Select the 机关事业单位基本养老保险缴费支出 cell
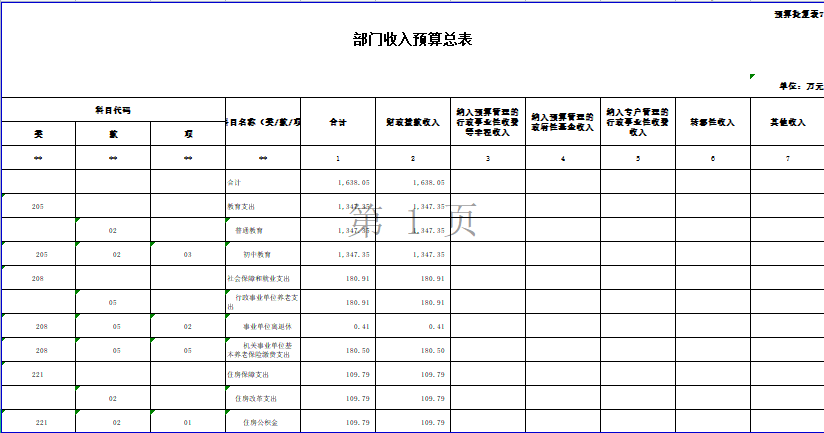This screenshot has width=824, height=433. (x=263, y=350)
